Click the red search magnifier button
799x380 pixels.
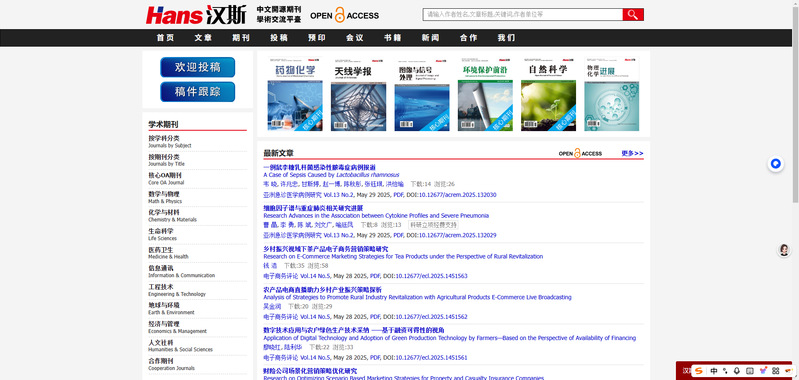point(633,14)
